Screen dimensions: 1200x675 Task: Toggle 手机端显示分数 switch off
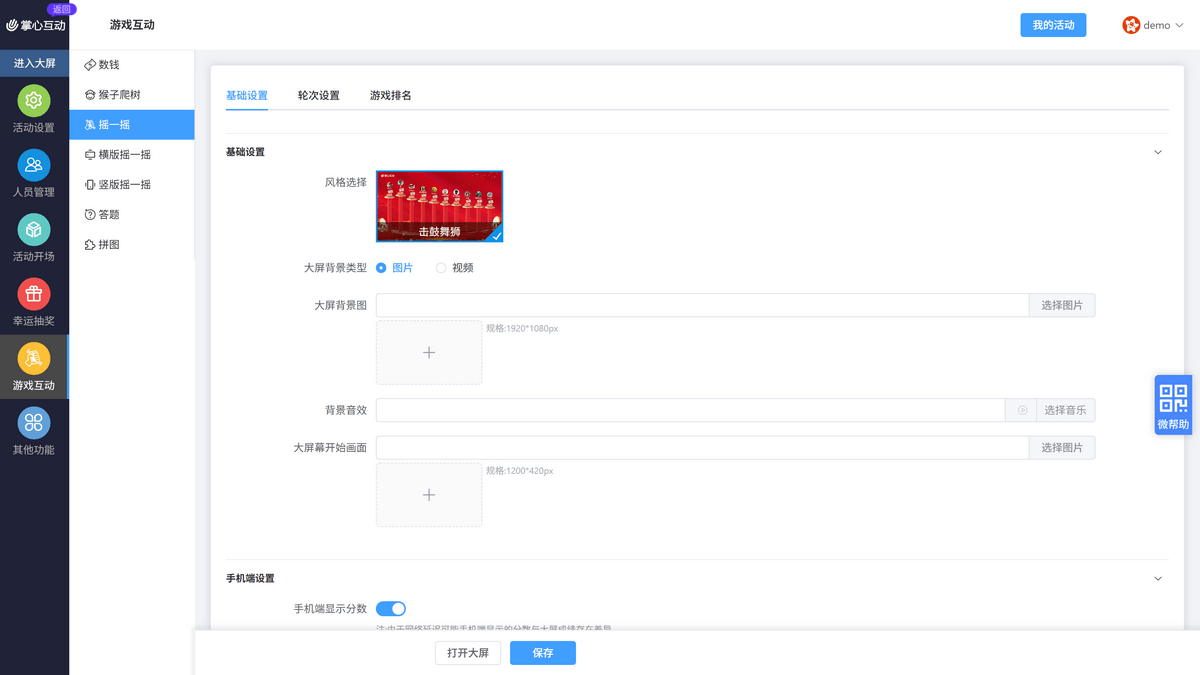point(391,608)
